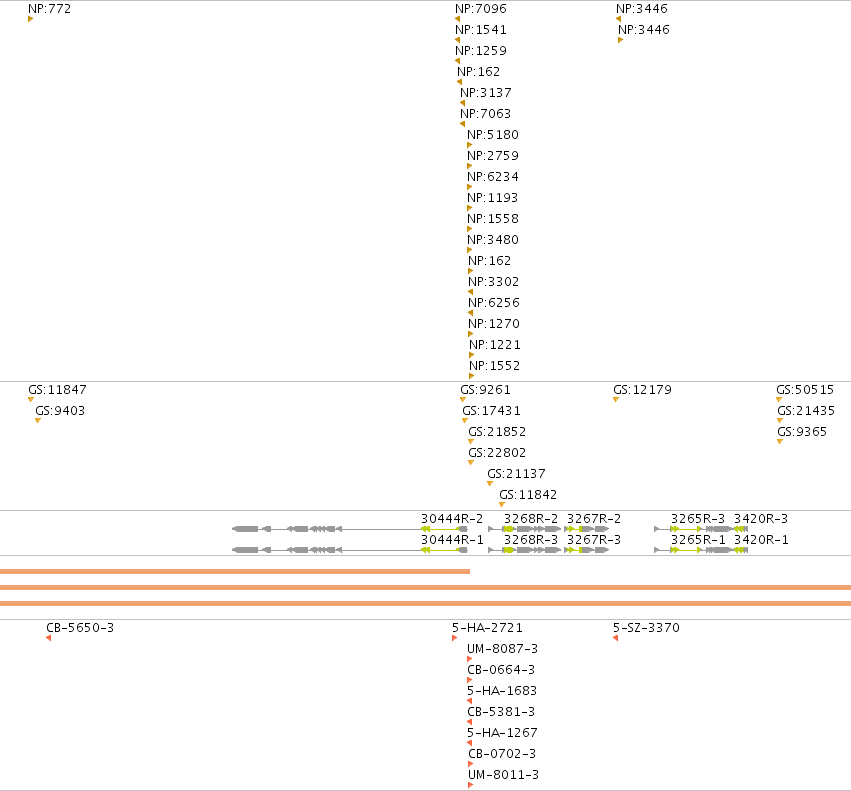Screen dimensions: 851x791
Task: Select the NP:3302 label
Action: pyautogui.click(x=494, y=282)
